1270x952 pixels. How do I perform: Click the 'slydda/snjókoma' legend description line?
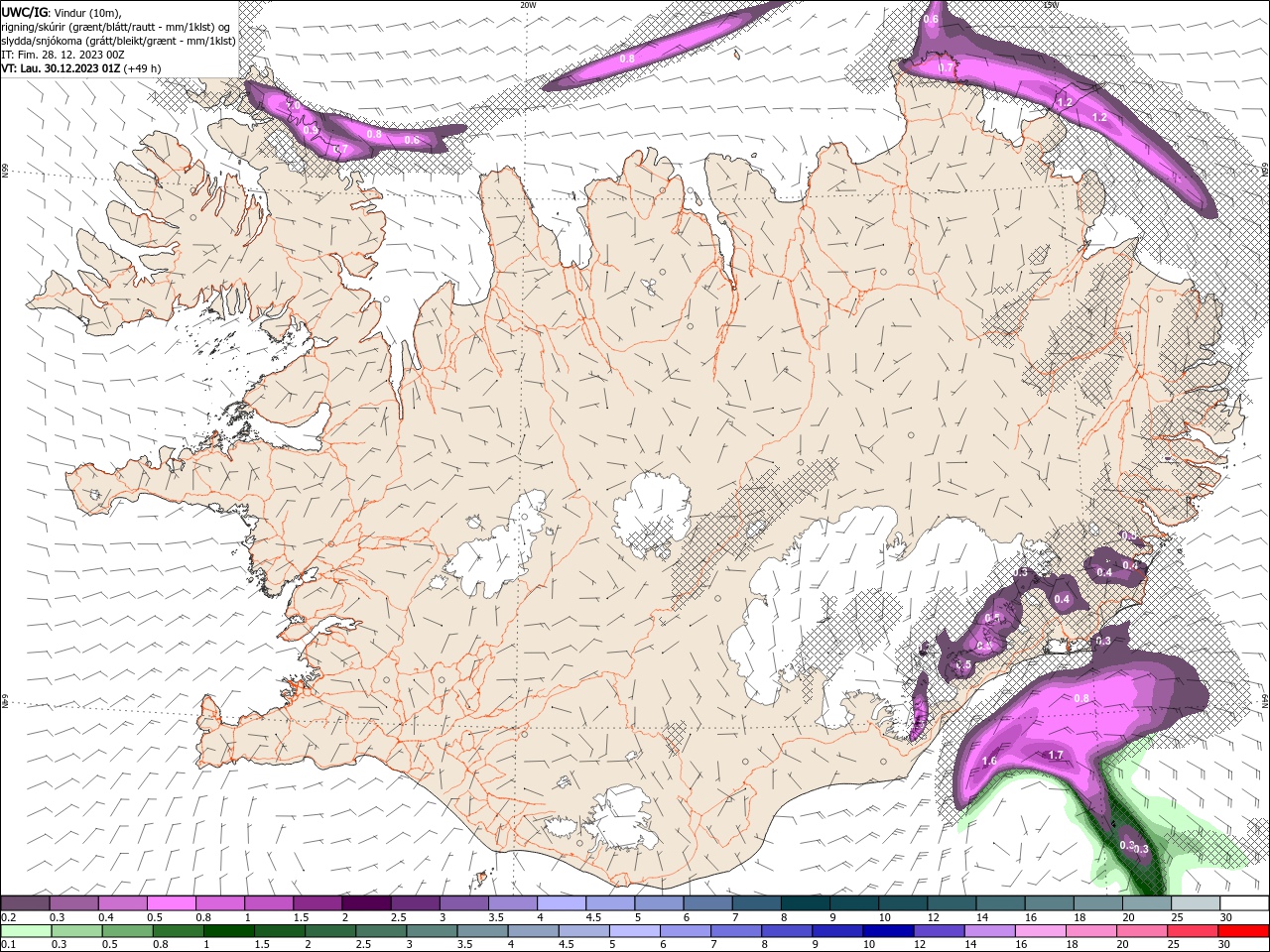point(118,41)
